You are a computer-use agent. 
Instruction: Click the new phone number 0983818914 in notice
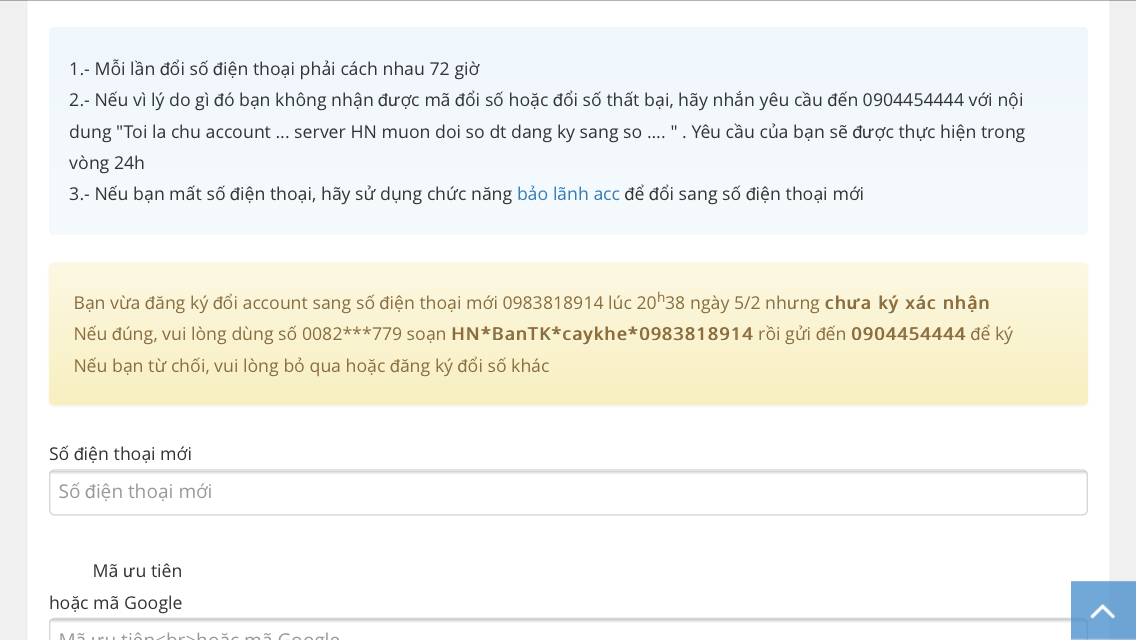552,303
